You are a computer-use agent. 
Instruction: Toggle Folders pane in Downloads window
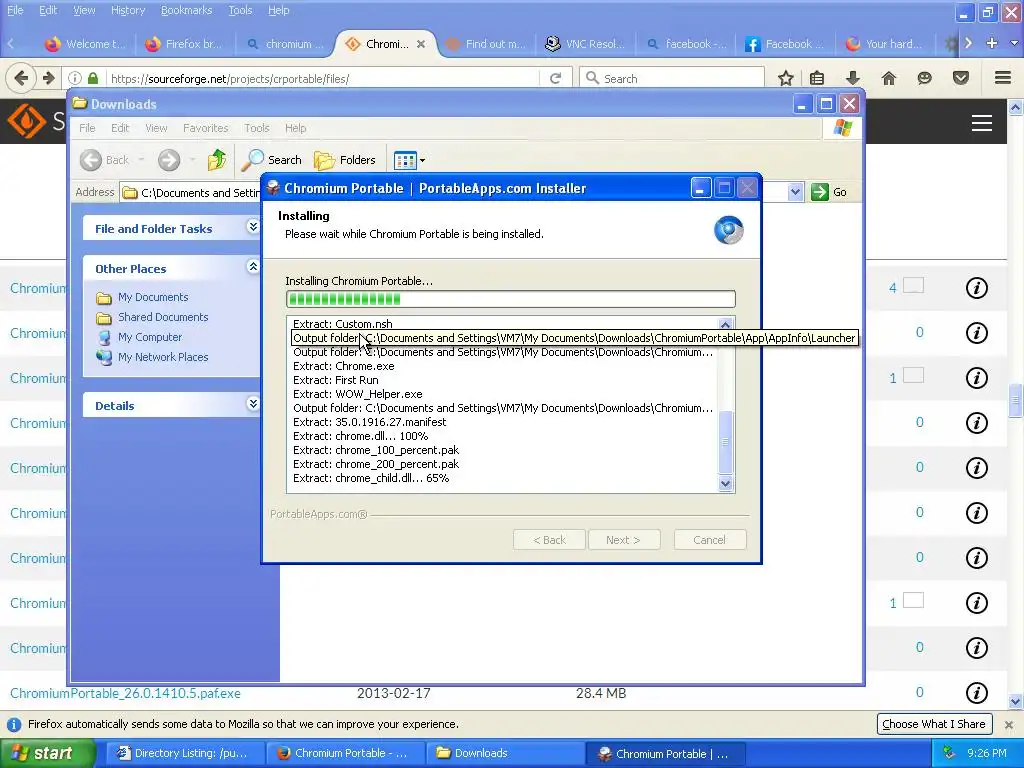(x=345, y=160)
